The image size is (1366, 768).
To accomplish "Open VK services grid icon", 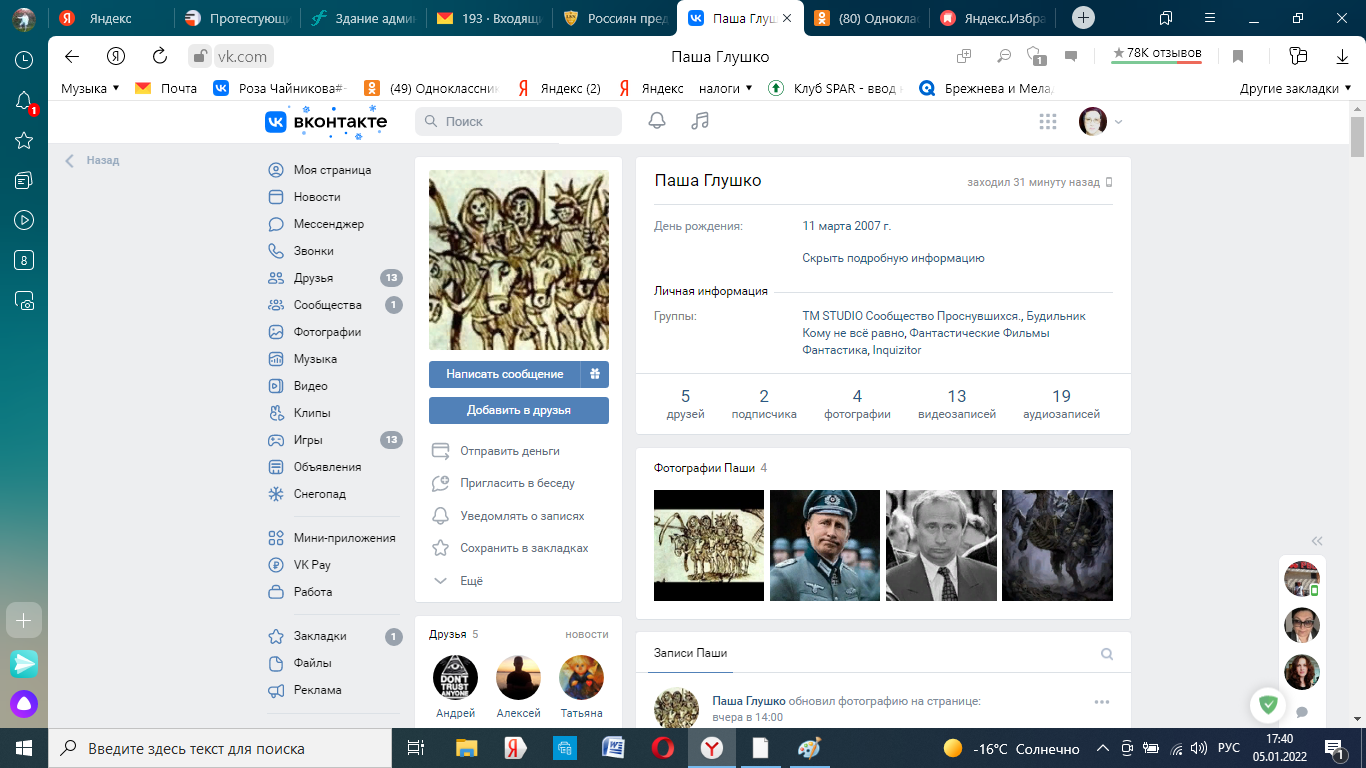I will coord(1047,121).
